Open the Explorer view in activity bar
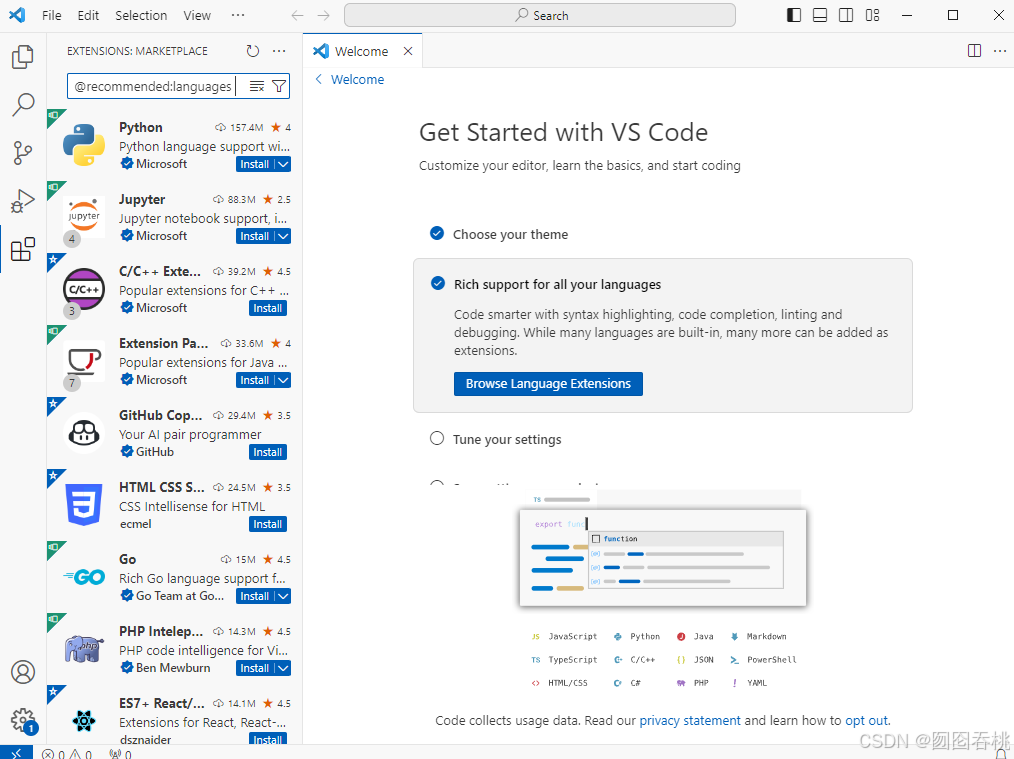 [23, 57]
